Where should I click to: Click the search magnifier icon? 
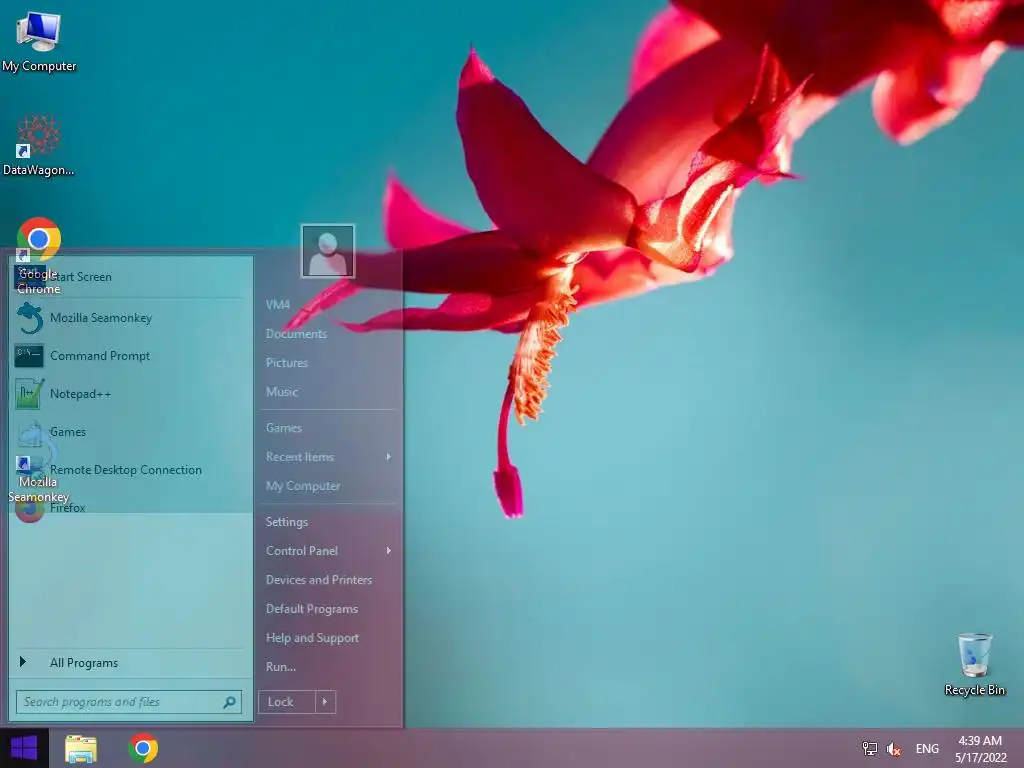[x=229, y=702]
